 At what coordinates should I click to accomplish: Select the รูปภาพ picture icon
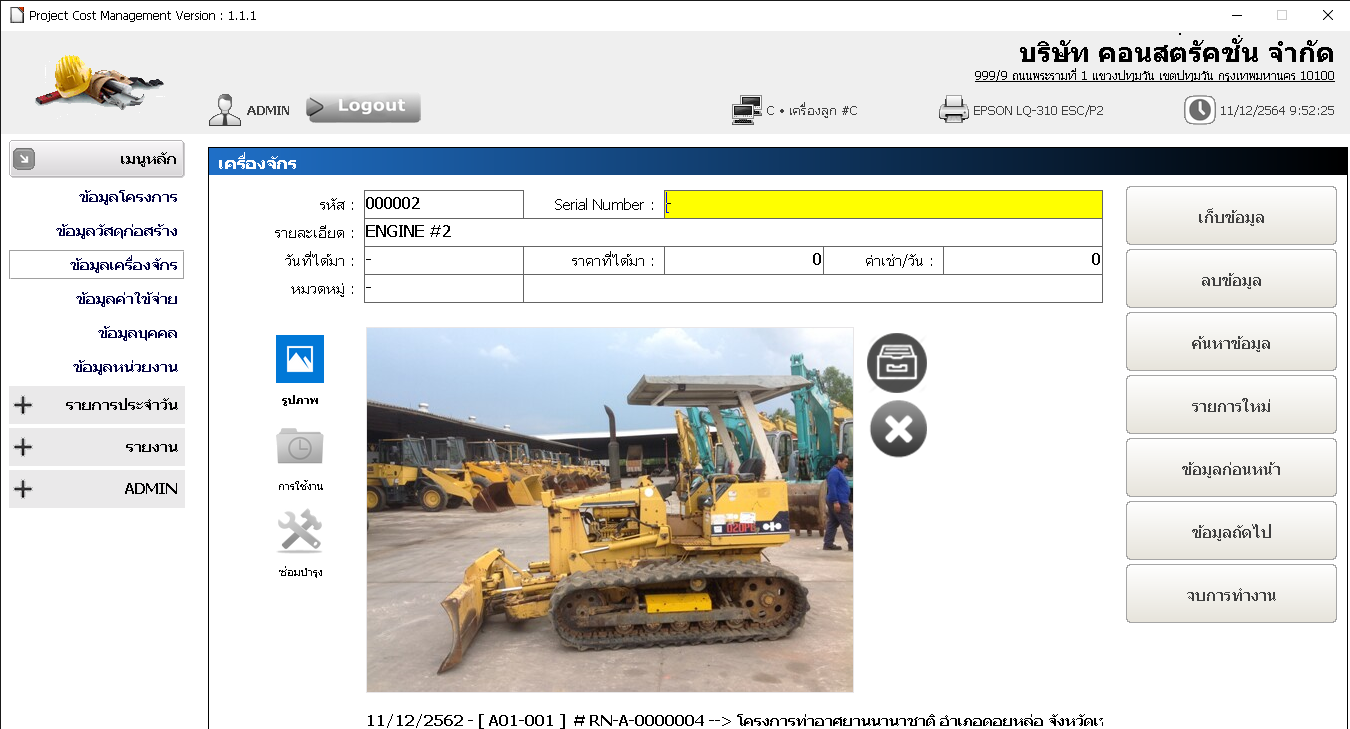tap(299, 359)
